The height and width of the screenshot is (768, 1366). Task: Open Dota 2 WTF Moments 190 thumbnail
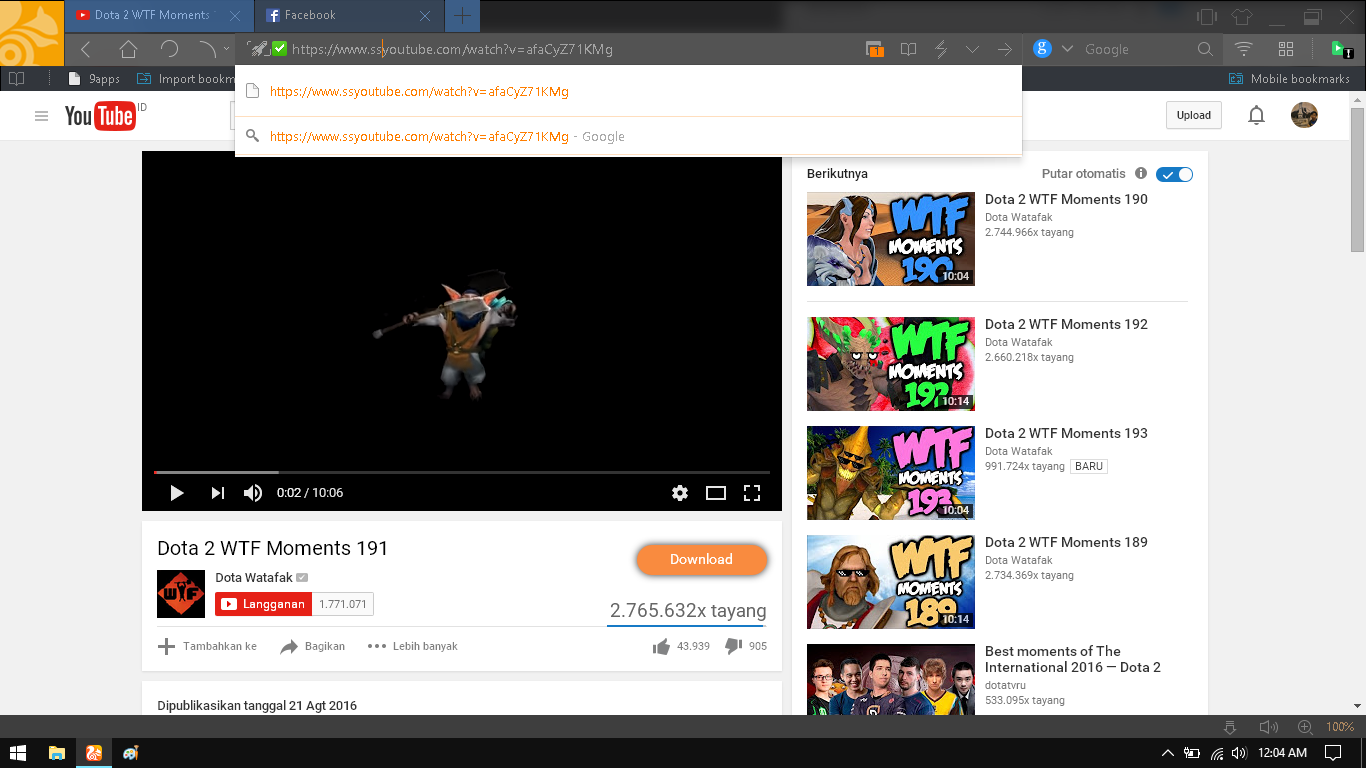[891, 239]
